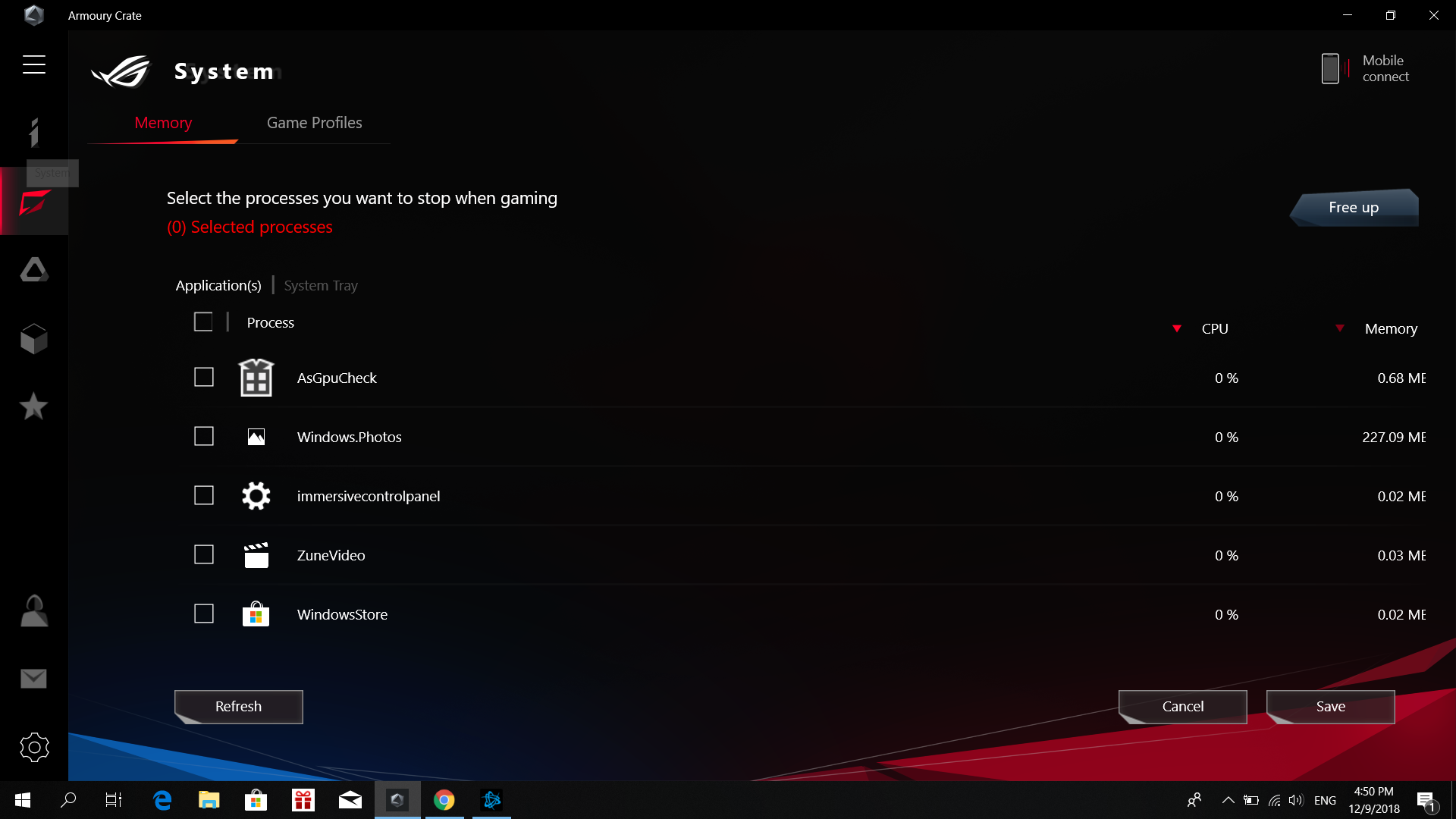Screen dimensions: 1456x819
Task: Click the ENG language indicator
Action: (1325, 800)
